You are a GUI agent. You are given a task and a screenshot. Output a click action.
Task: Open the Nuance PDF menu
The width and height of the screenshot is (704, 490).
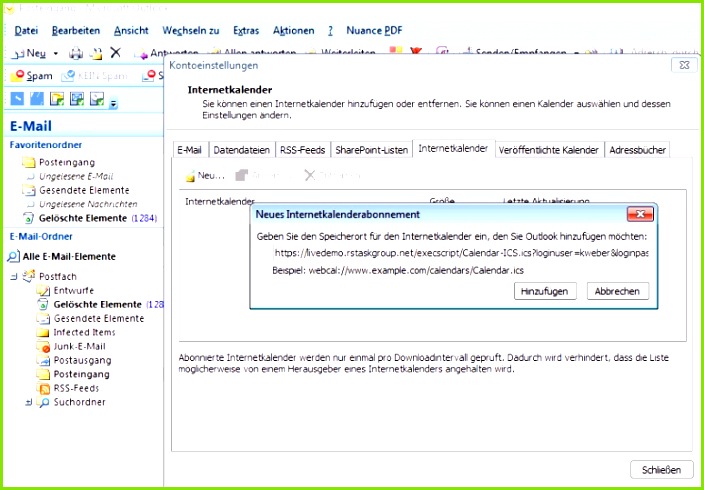click(374, 31)
